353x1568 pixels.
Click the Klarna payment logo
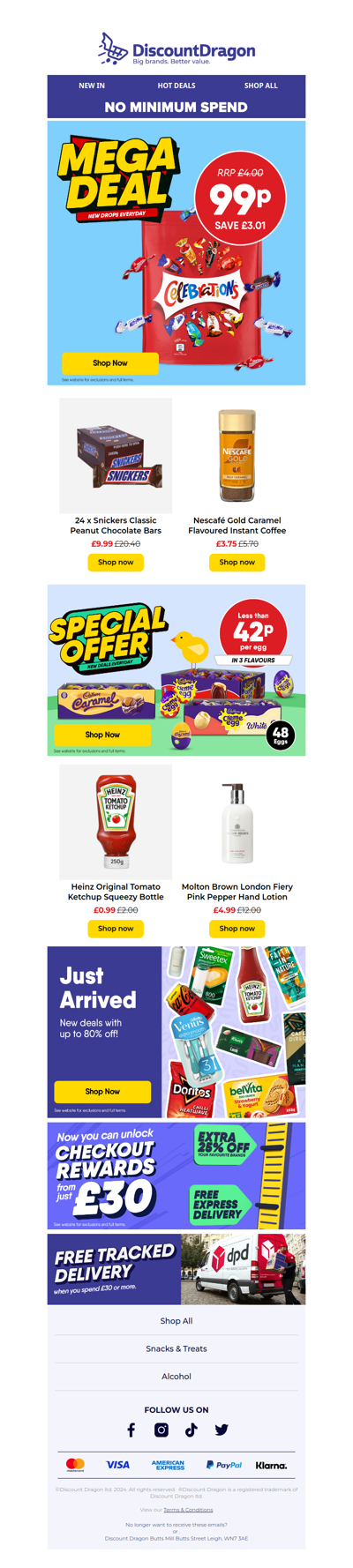point(271,1465)
